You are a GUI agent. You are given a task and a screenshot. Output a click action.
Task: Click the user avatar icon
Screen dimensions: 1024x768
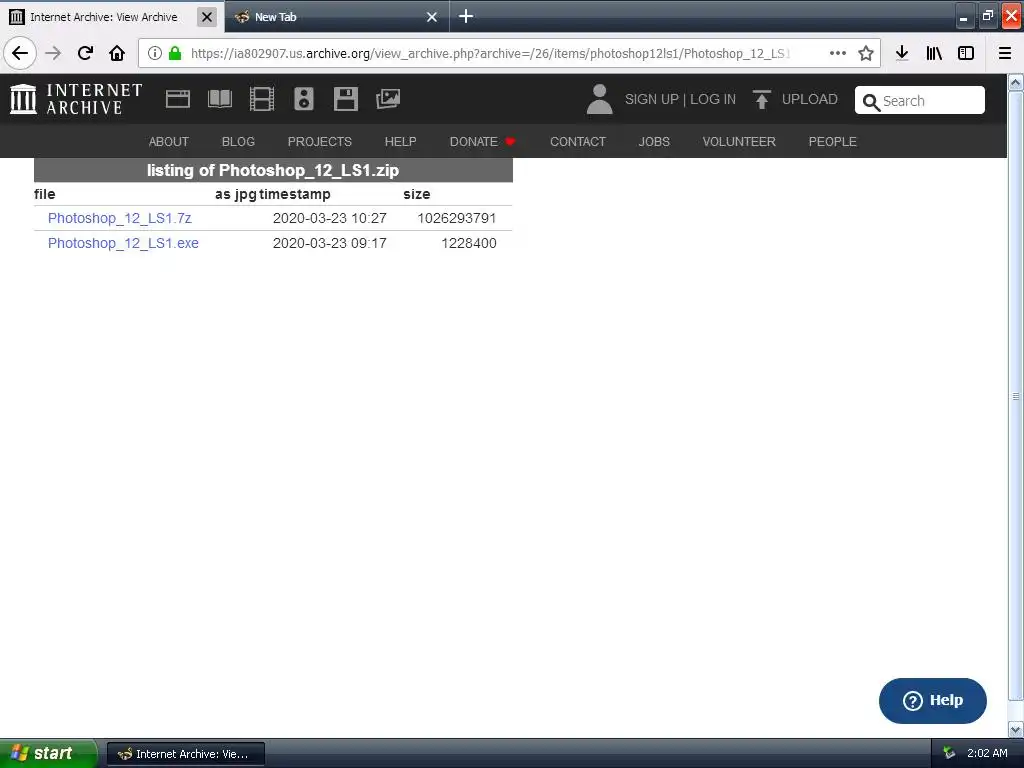click(x=600, y=99)
